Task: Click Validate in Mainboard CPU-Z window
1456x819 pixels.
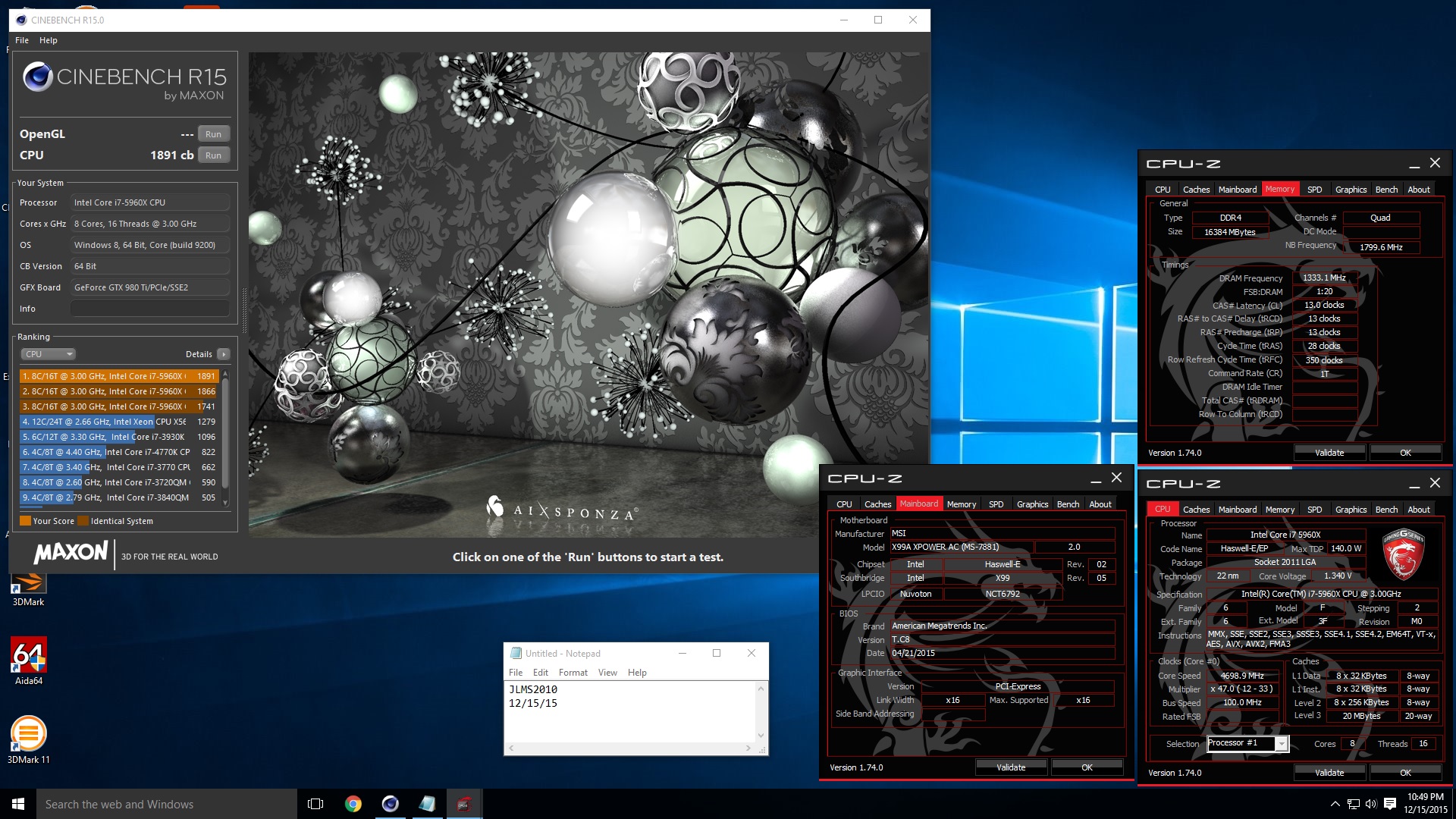Action: coord(1010,767)
